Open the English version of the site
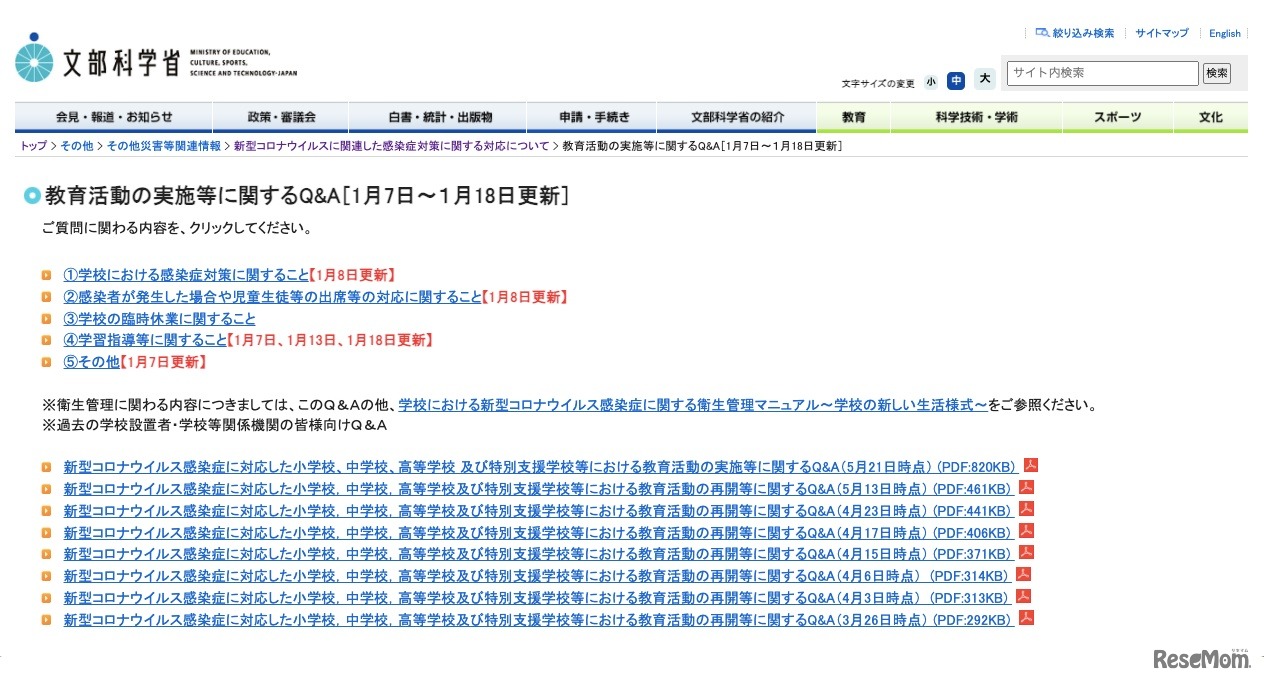1264x682 pixels. click(x=1224, y=33)
